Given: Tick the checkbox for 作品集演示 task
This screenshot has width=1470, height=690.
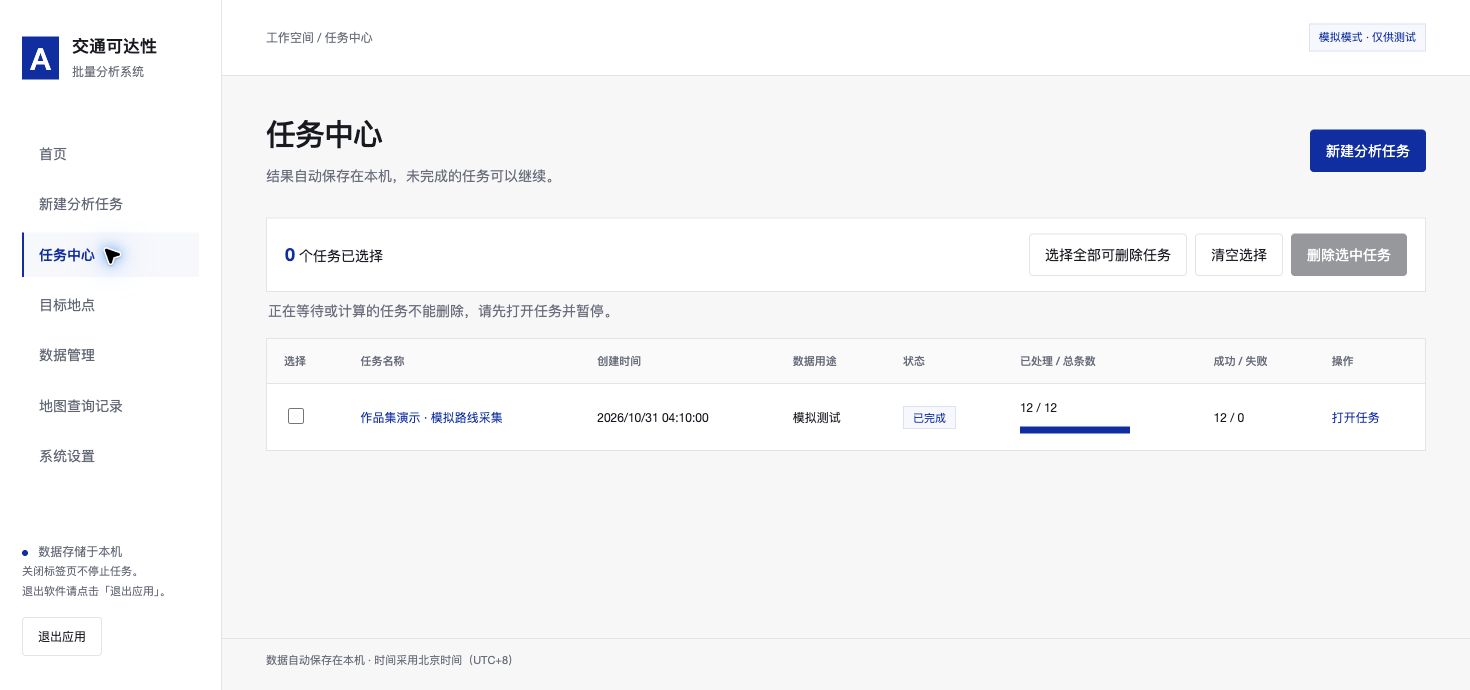Looking at the screenshot, I should click(x=296, y=416).
